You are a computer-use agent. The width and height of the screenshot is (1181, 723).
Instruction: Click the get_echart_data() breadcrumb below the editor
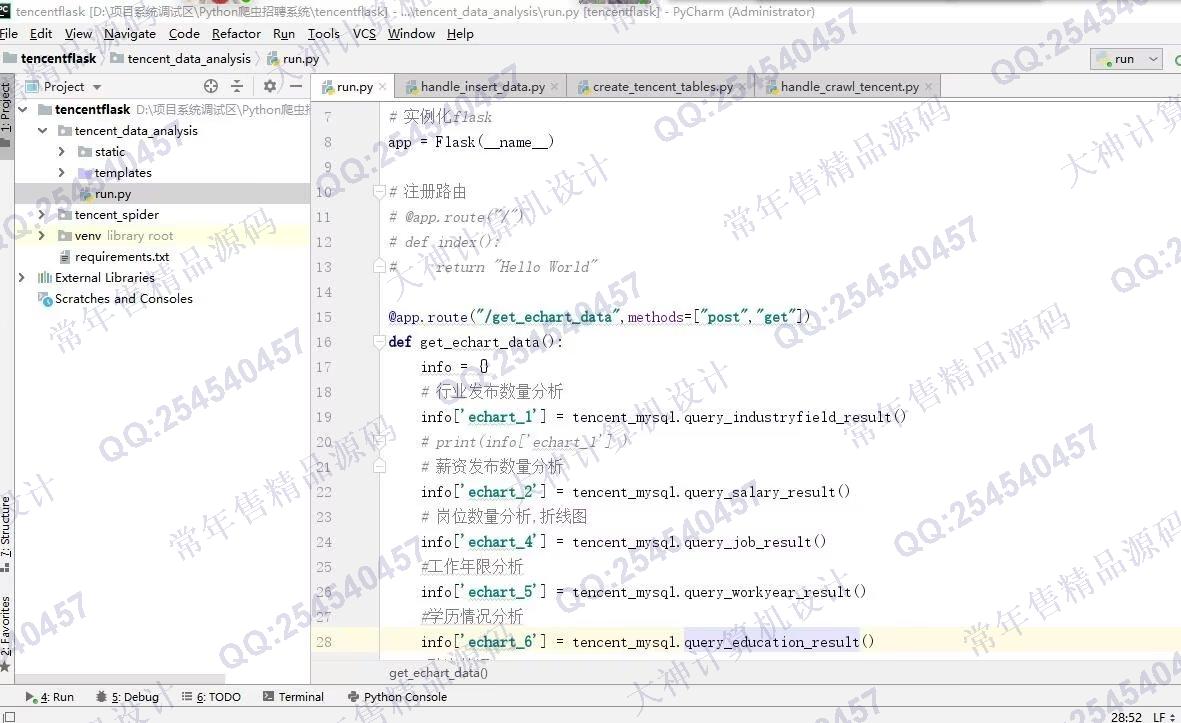[x=438, y=673]
